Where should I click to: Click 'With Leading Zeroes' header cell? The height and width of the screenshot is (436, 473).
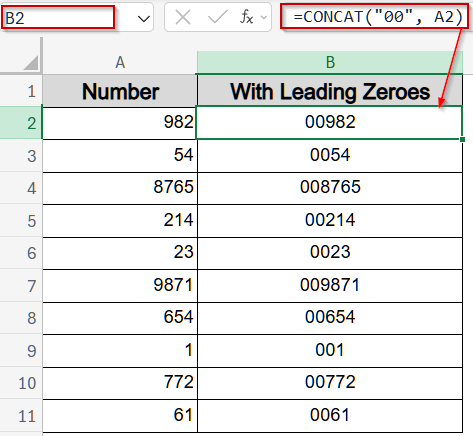(330, 91)
